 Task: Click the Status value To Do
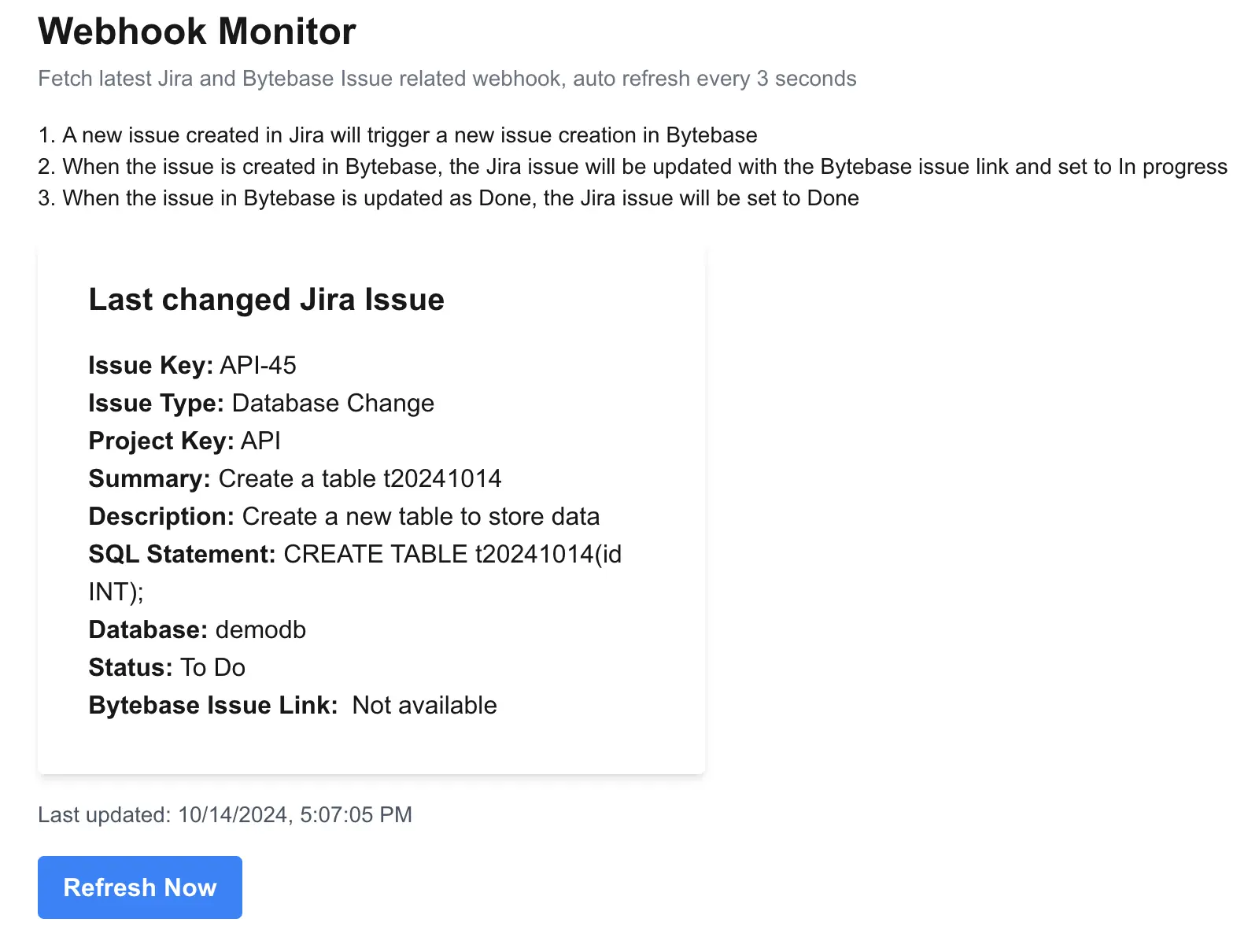[213, 667]
